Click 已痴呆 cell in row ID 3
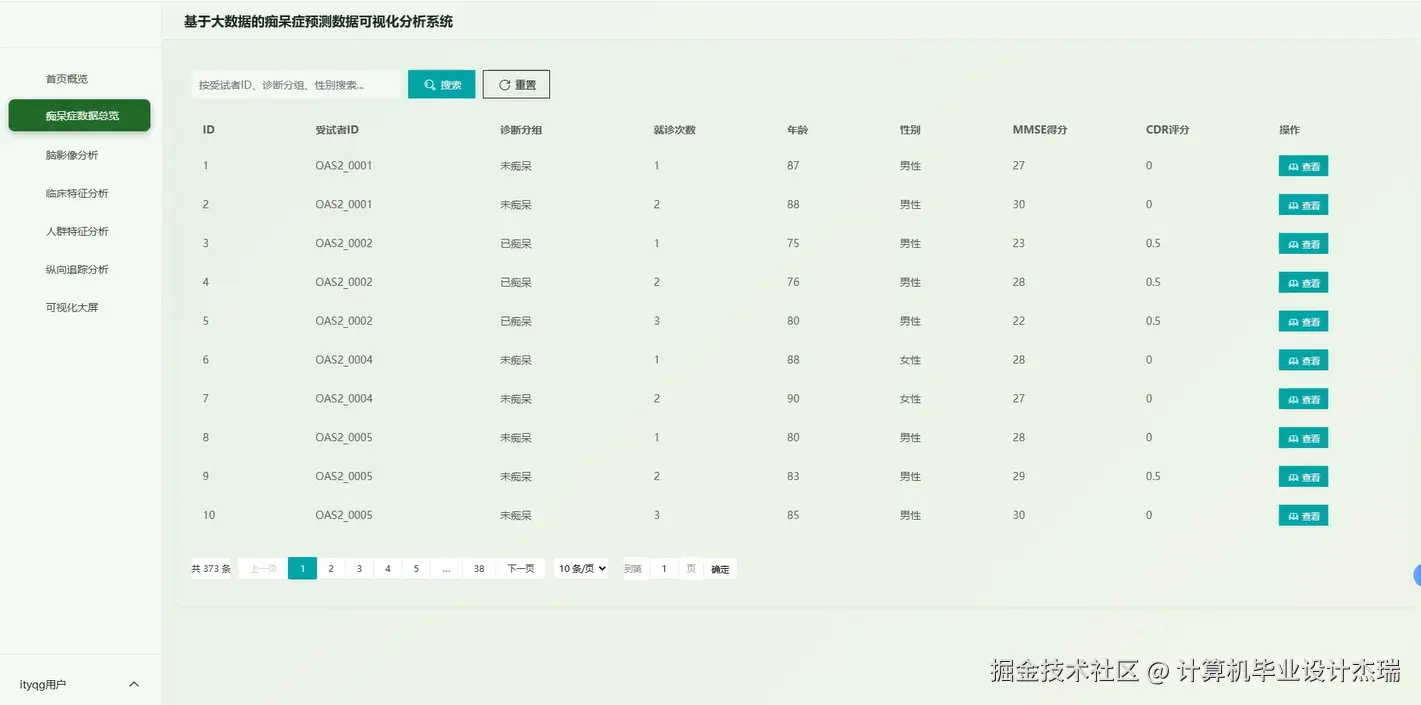The height and width of the screenshot is (705, 1421). 516,243
